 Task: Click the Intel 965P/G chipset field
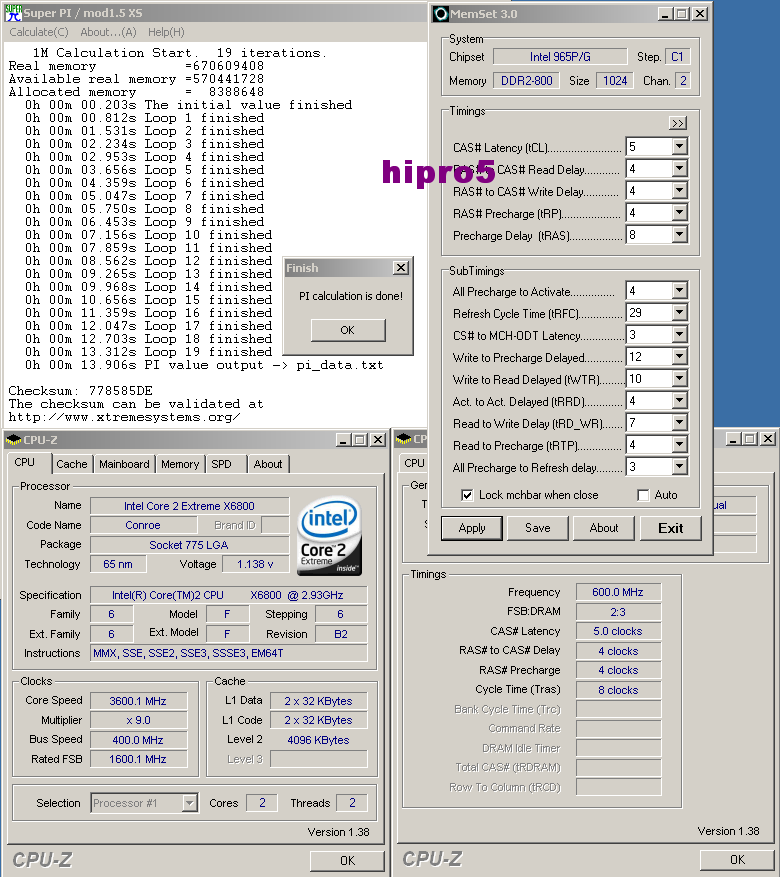tap(560, 56)
